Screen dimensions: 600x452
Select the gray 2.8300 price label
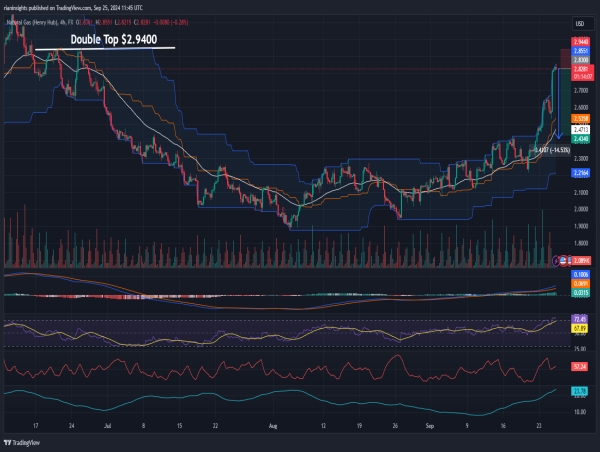click(x=580, y=60)
